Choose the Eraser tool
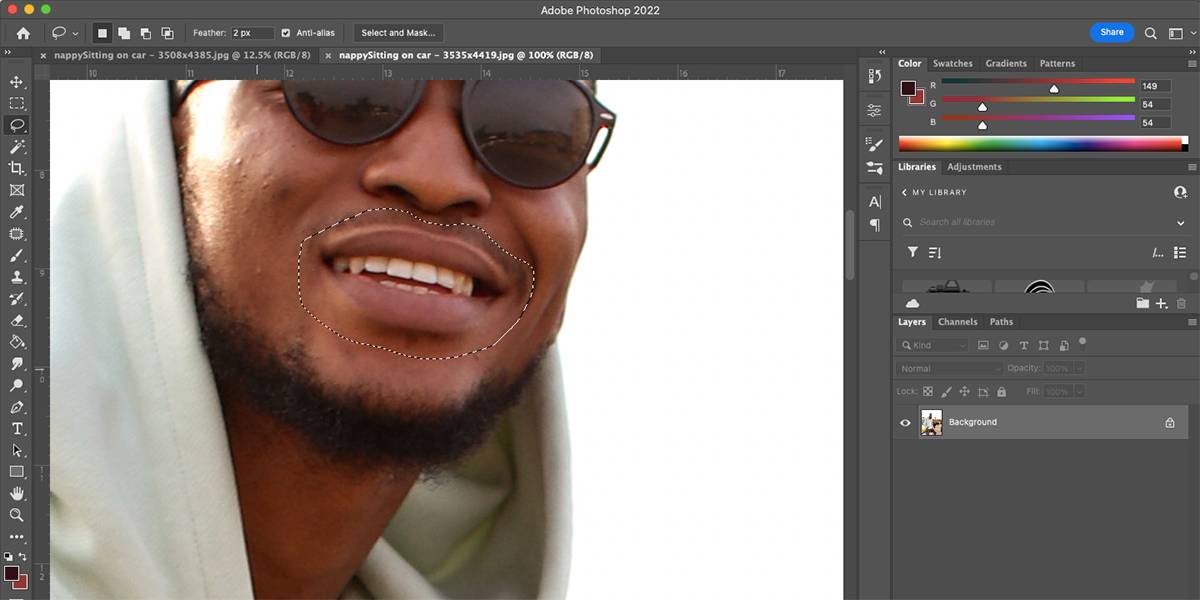This screenshot has height=600, width=1200. [x=16, y=321]
